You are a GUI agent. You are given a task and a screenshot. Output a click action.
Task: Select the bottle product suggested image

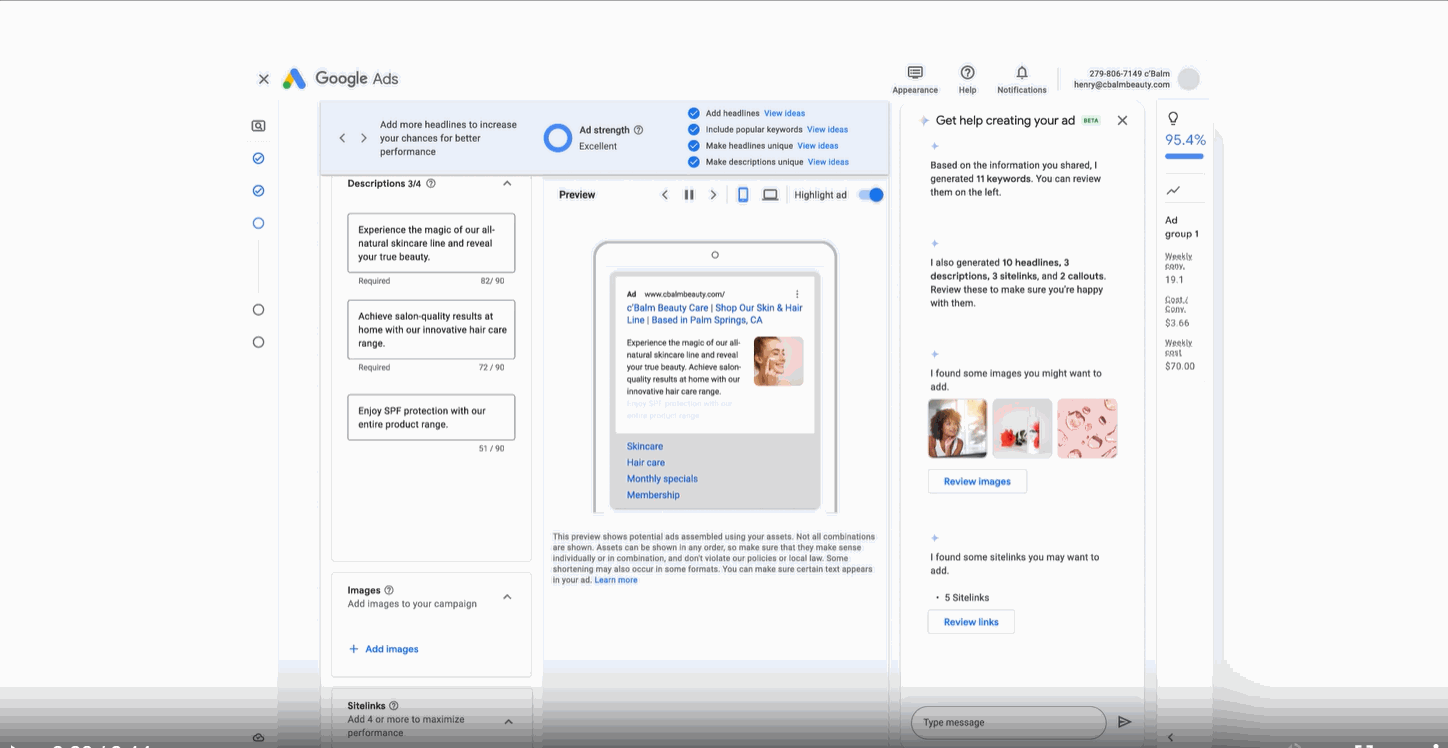click(1022, 428)
